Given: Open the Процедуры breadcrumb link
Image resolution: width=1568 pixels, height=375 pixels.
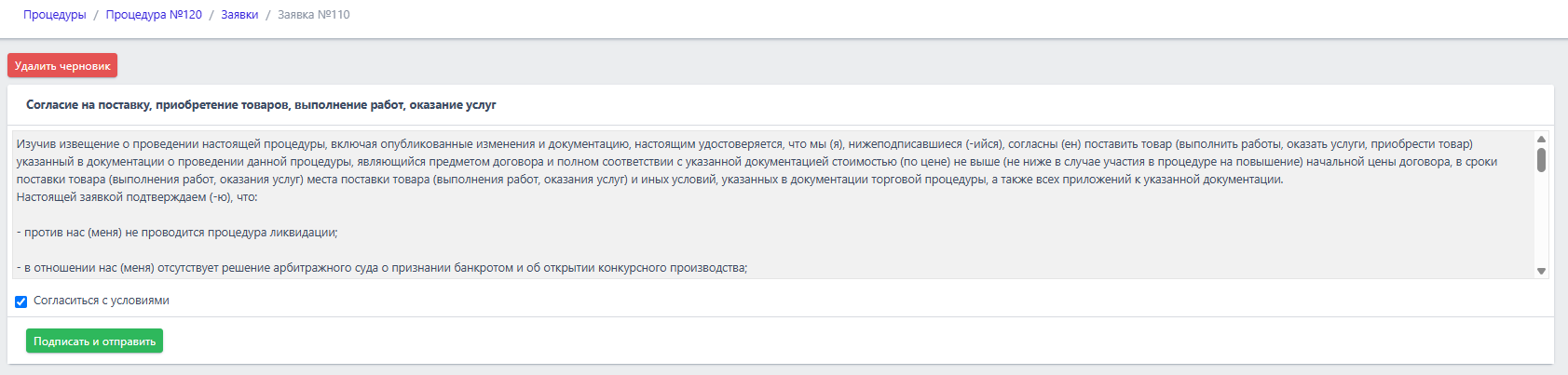Looking at the screenshot, I should coord(54,15).
